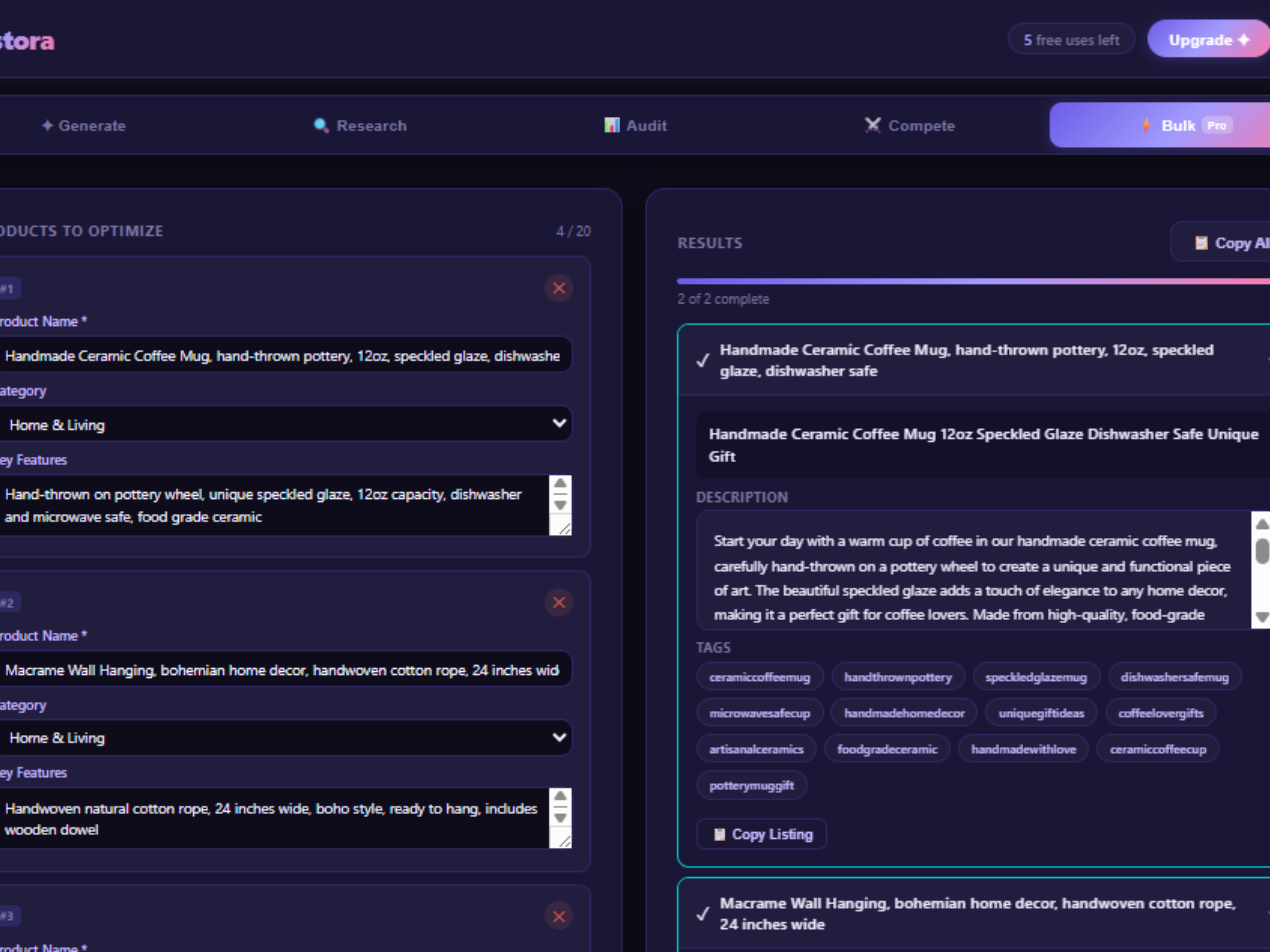Remove product #3 with the red X

559,915
